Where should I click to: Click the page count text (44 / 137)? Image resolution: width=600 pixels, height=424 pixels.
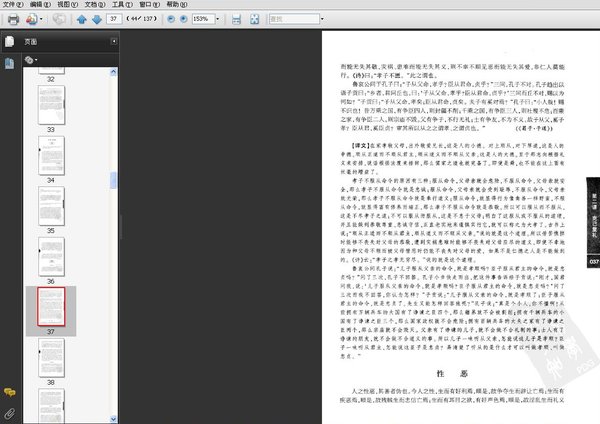[142, 19]
